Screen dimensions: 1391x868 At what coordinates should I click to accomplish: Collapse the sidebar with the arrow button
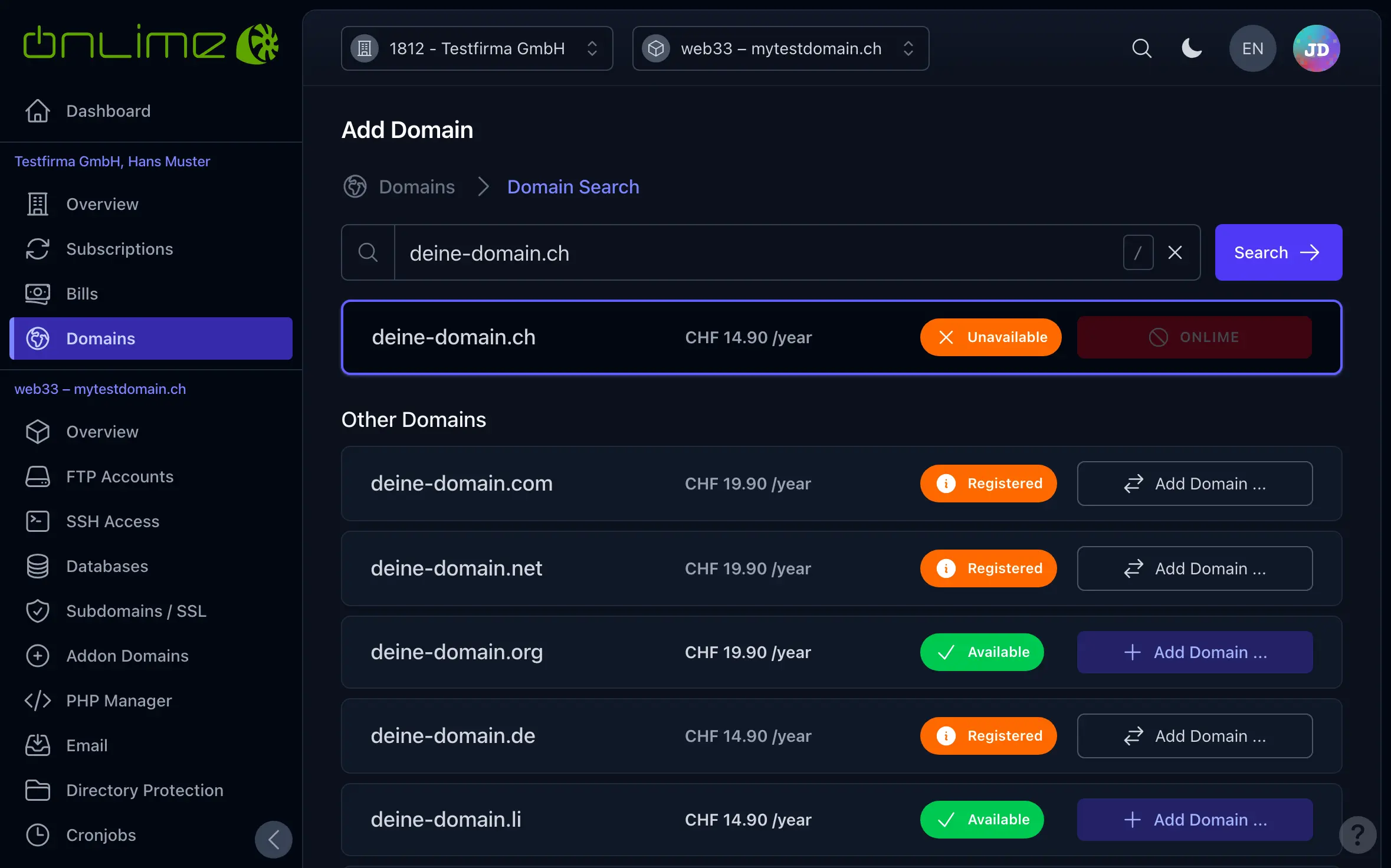click(273, 839)
